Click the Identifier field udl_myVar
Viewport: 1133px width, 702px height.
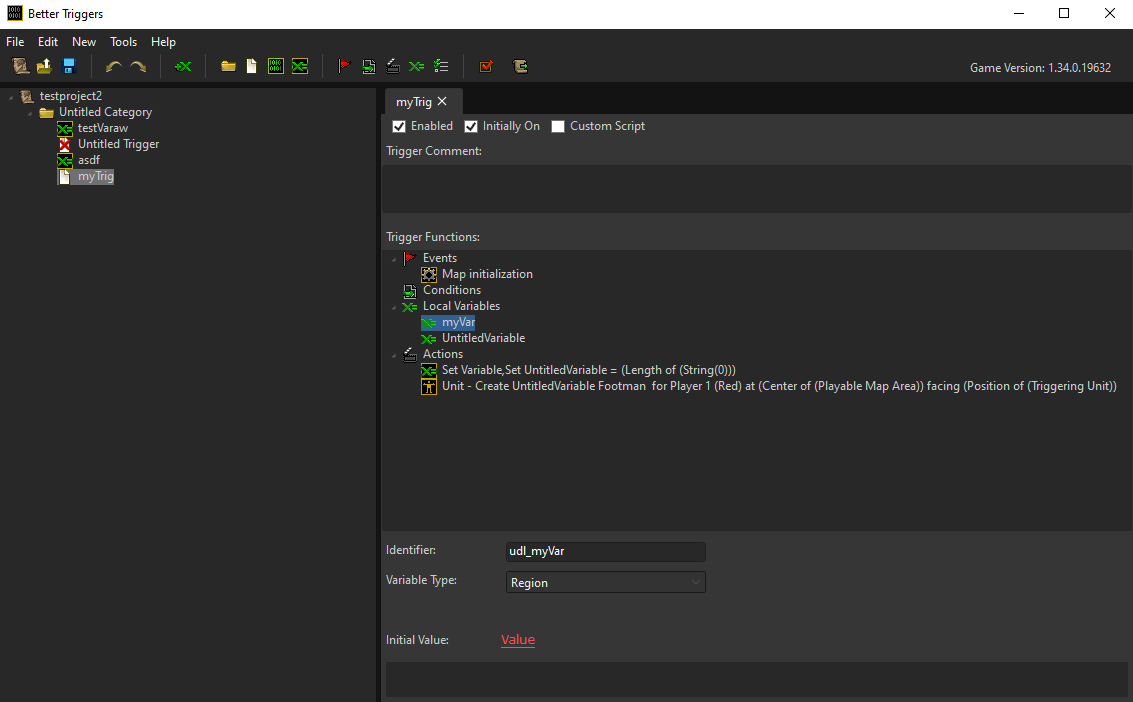(x=606, y=552)
